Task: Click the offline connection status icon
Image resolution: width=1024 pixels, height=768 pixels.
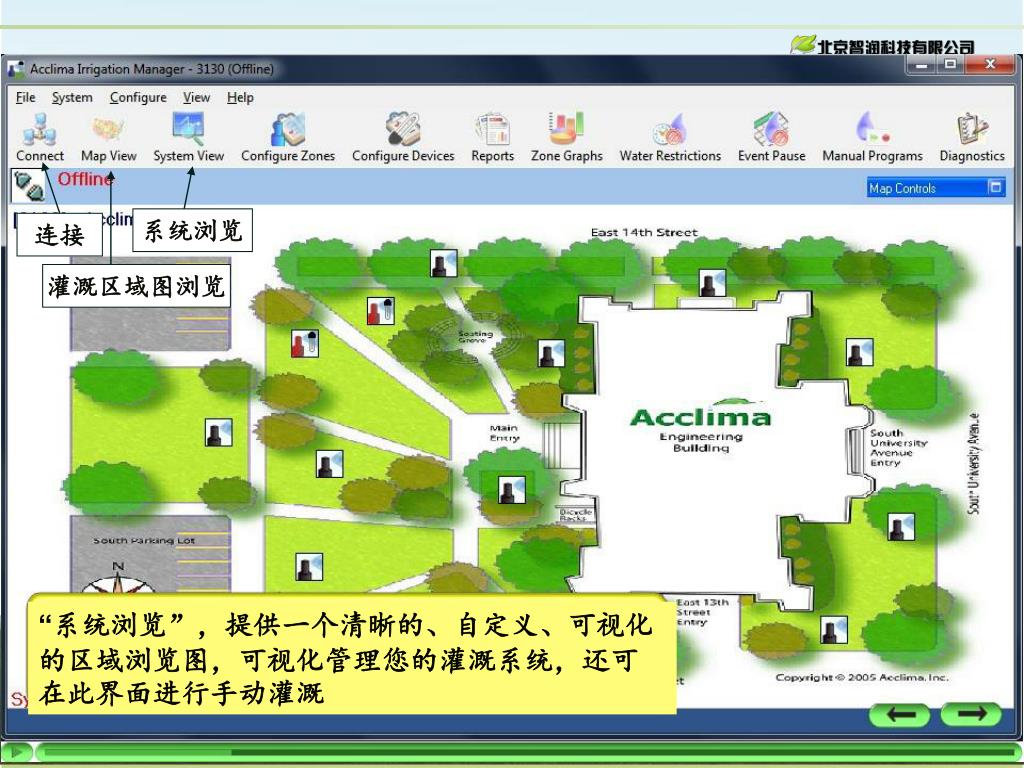Action: point(28,185)
